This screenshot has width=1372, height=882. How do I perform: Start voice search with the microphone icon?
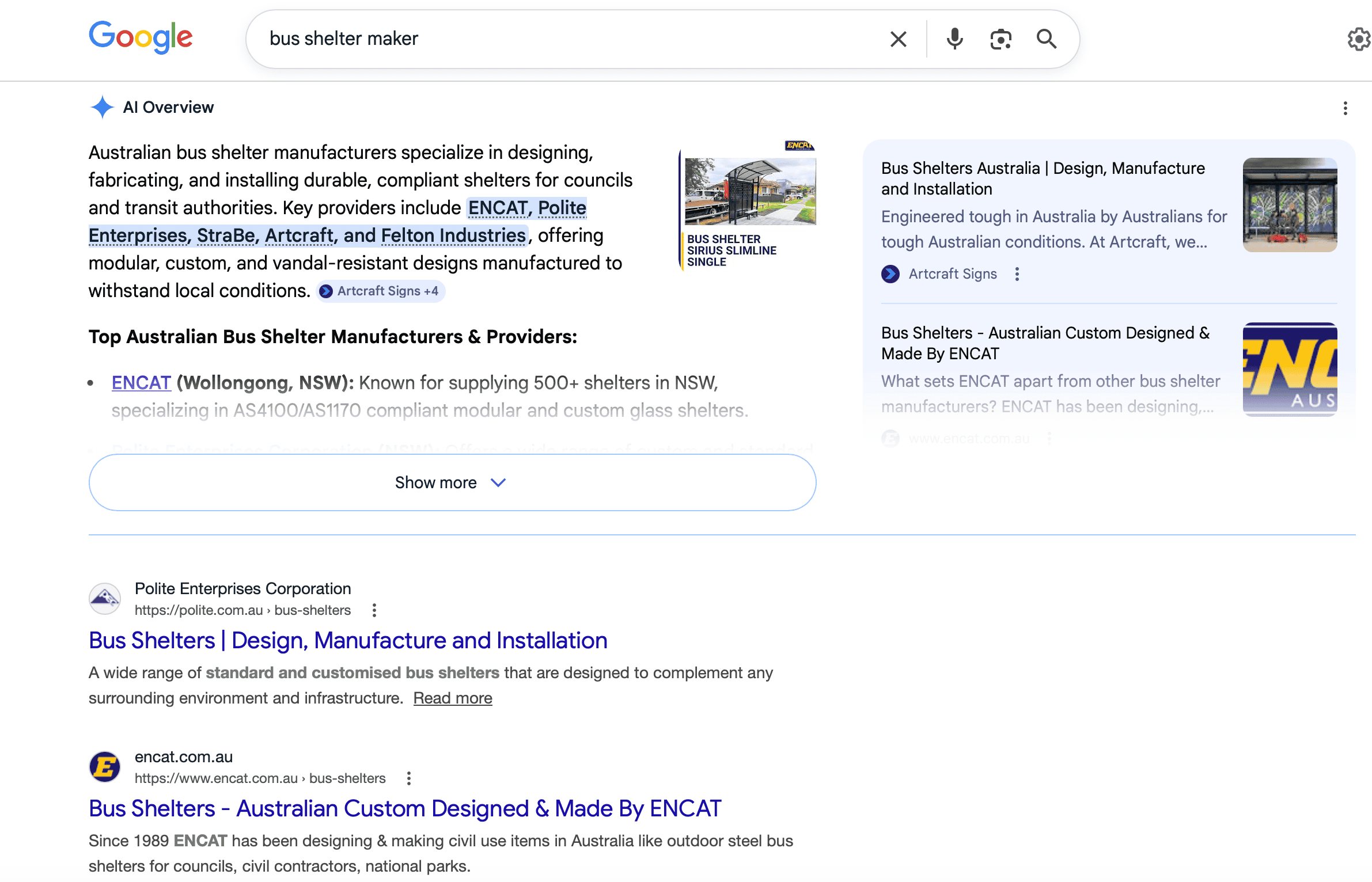tap(954, 39)
